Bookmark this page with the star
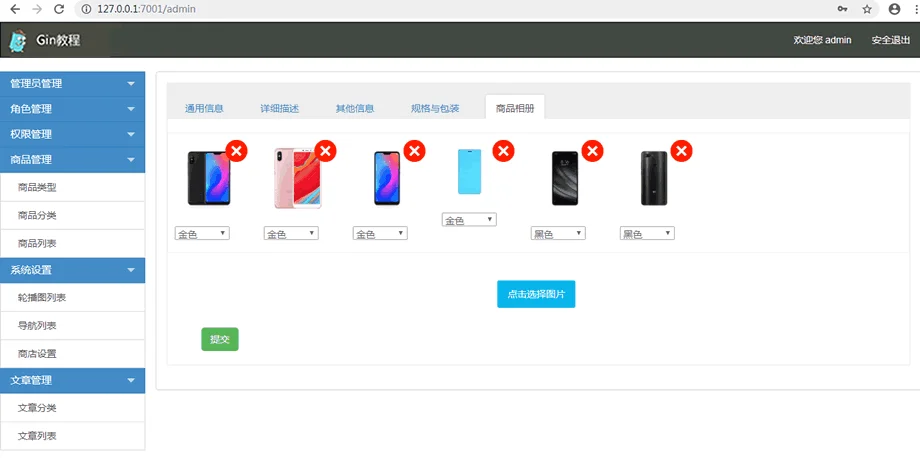Viewport: 920px width, 458px height. (867, 9)
